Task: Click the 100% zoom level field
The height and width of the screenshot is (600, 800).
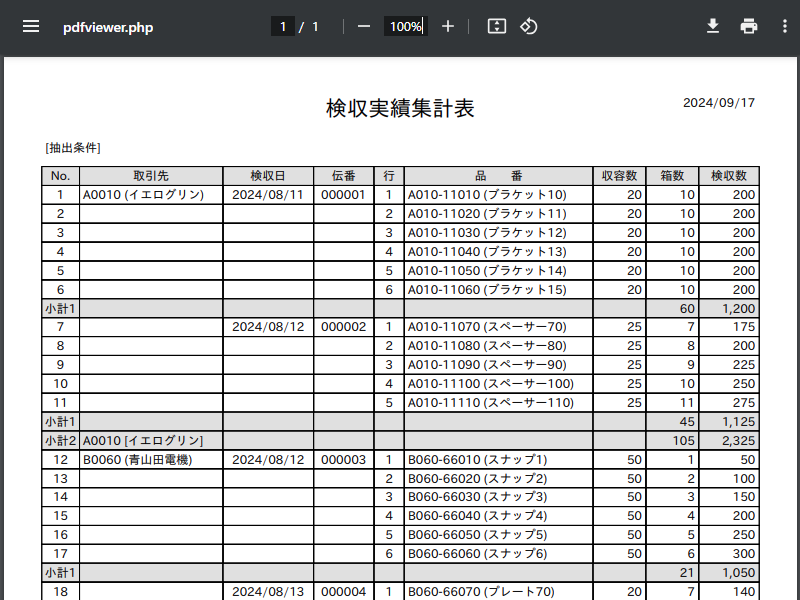Action: pos(406,27)
